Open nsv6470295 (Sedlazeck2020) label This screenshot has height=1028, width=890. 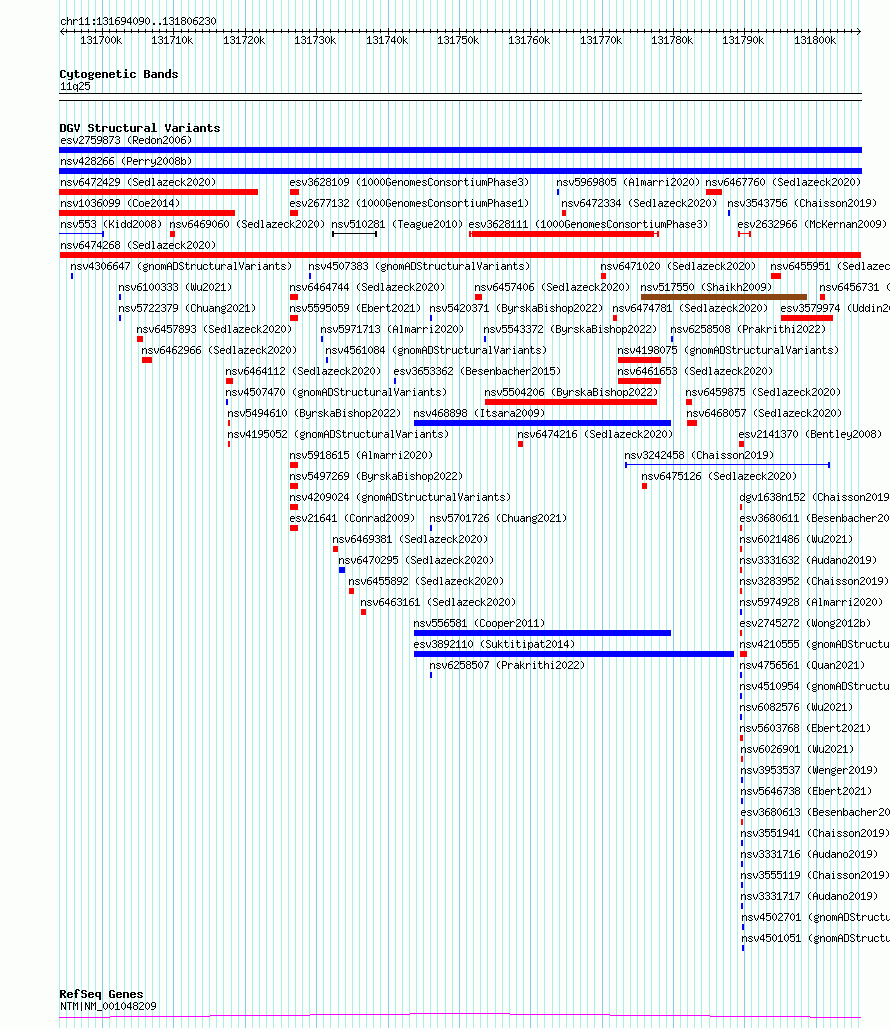416,560
